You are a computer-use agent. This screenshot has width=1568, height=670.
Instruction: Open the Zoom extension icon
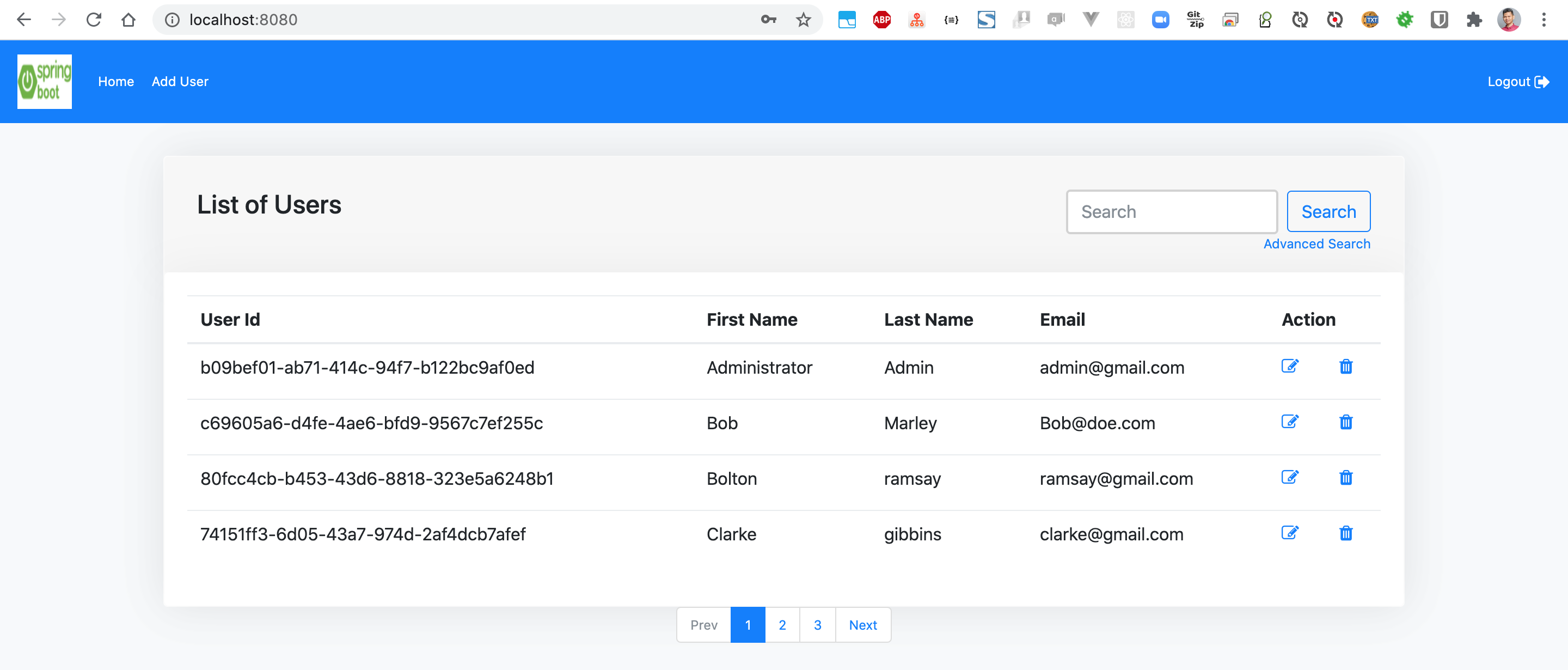1160,20
